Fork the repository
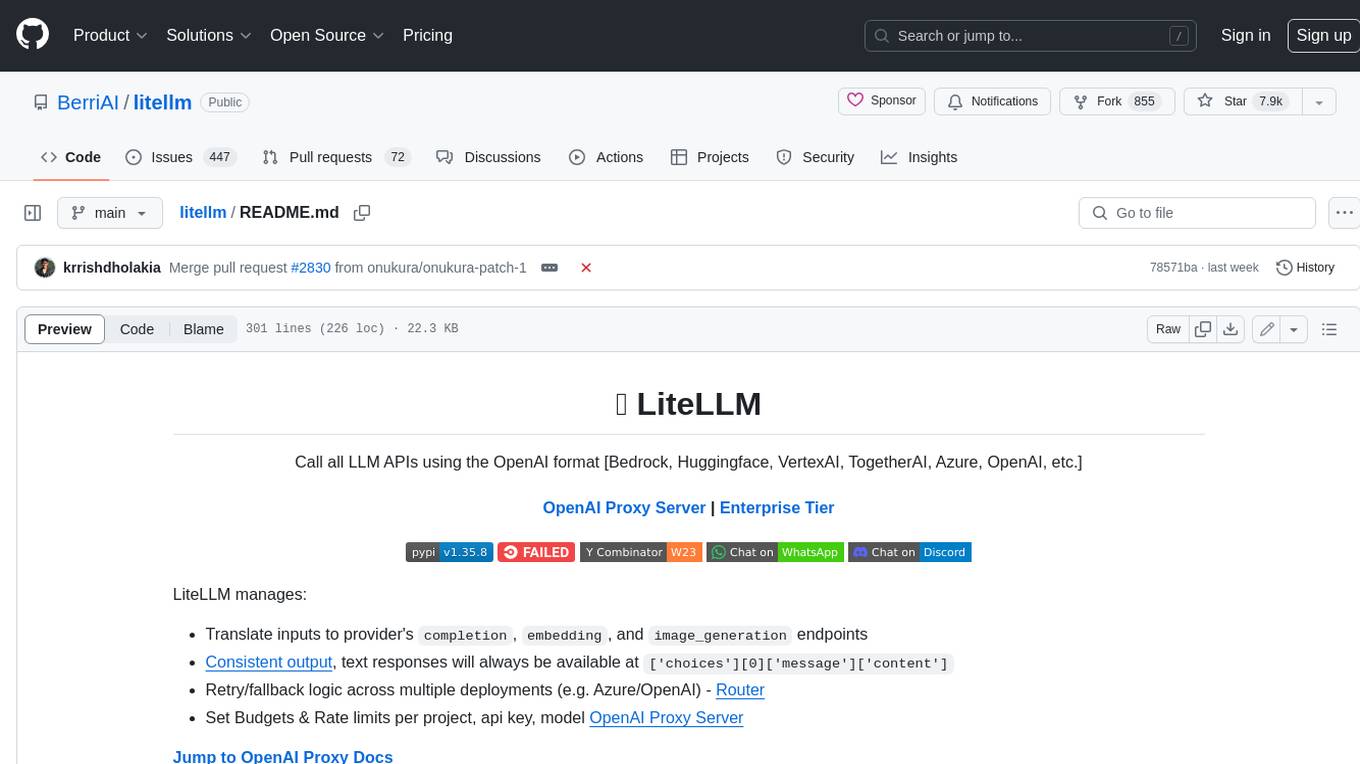This screenshot has height=764, width=1360. pyautogui.click(x=1115, y=101)
